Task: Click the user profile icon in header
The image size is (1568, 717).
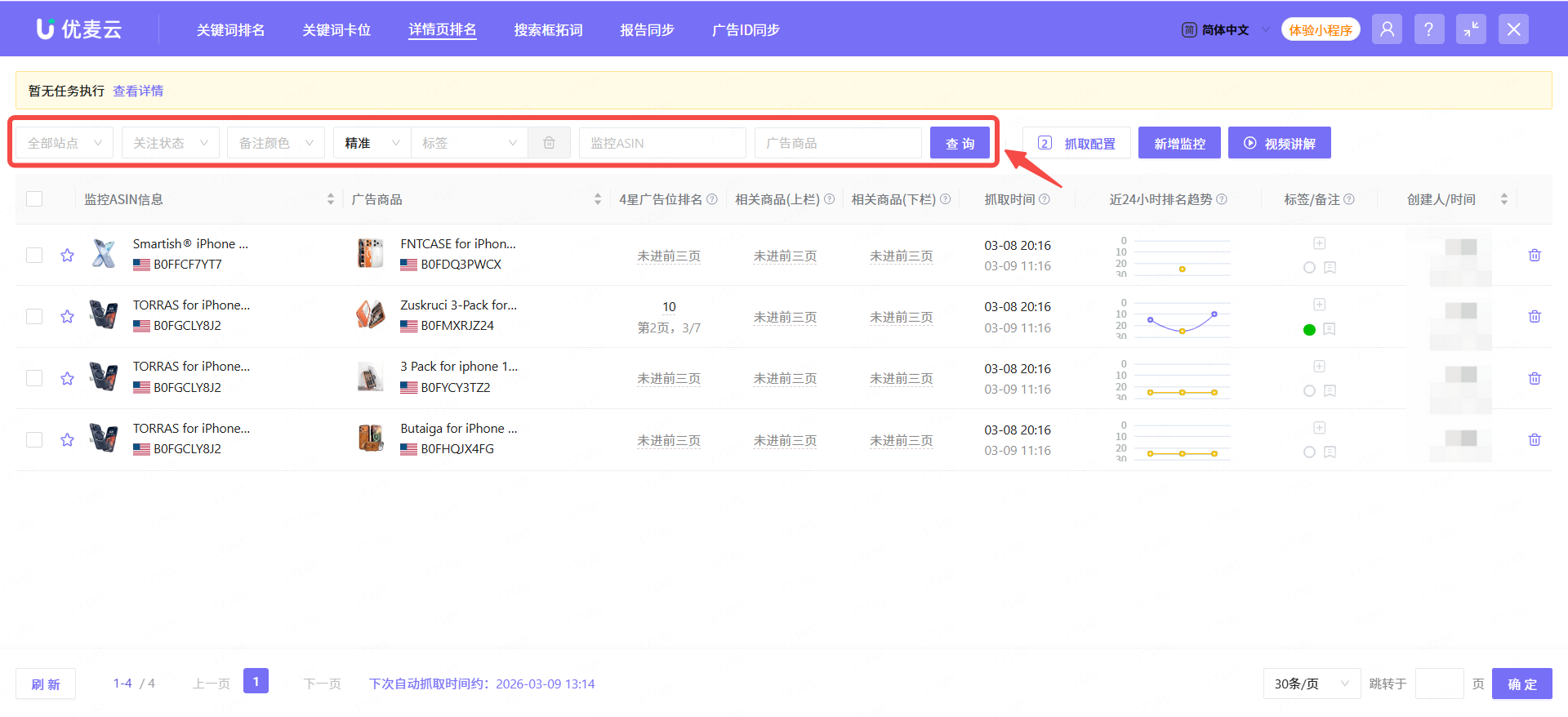Action: (1387, 30)
